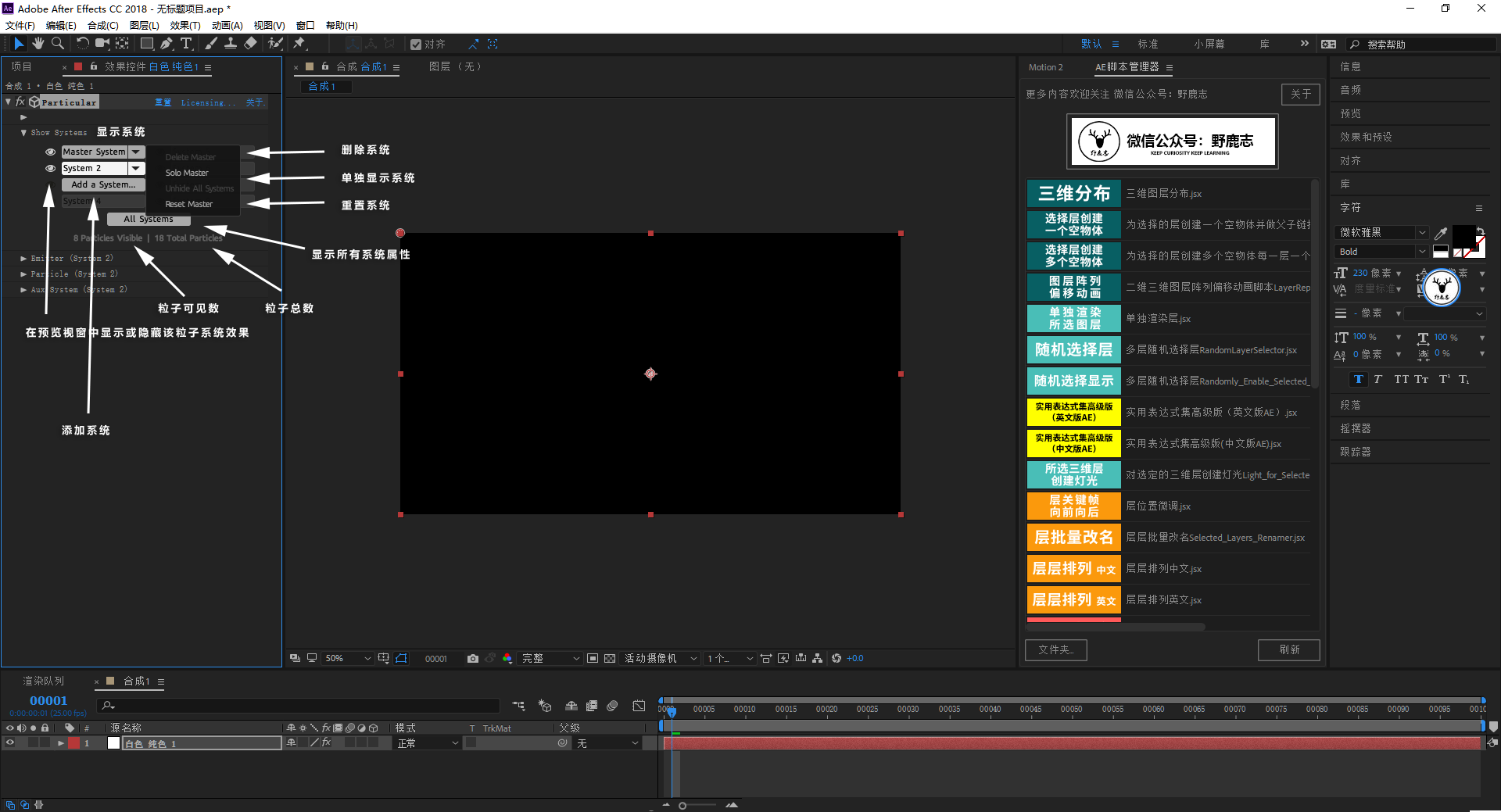Image resolution: width=1501 pixels, height=812 pixels.
Task: Take a snapshot with the camera icon
Action: point(473,659)
